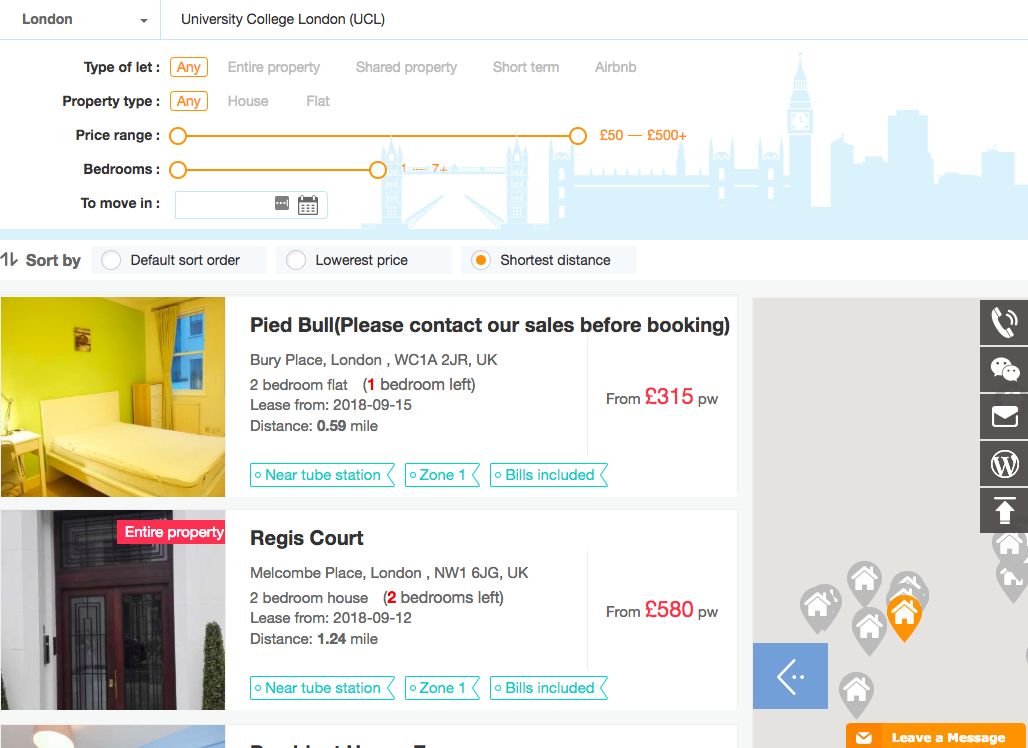The image size is (1028, 748).
Task: Click the Price range minimum handle
Action: click(178, 136)
